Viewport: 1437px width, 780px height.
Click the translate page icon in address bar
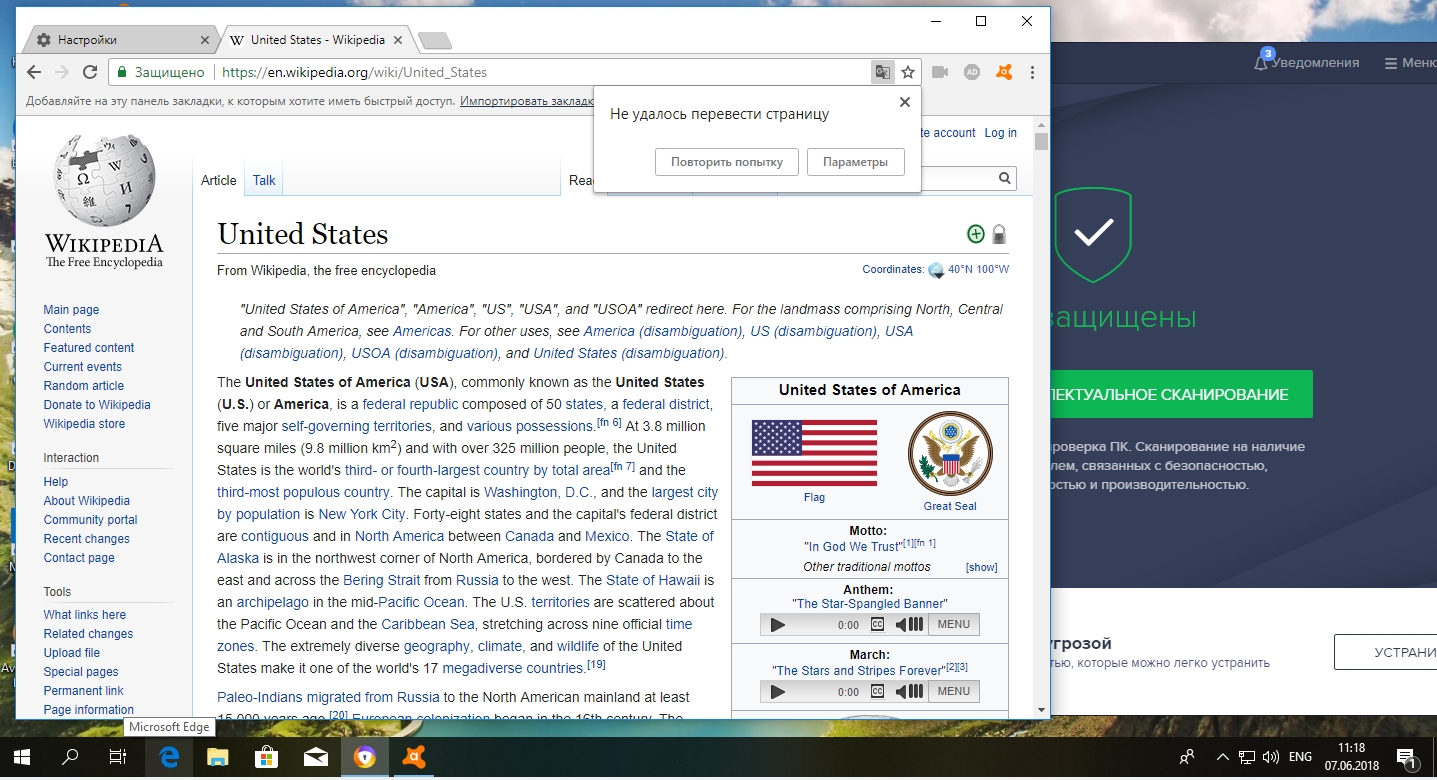(882, 72)
